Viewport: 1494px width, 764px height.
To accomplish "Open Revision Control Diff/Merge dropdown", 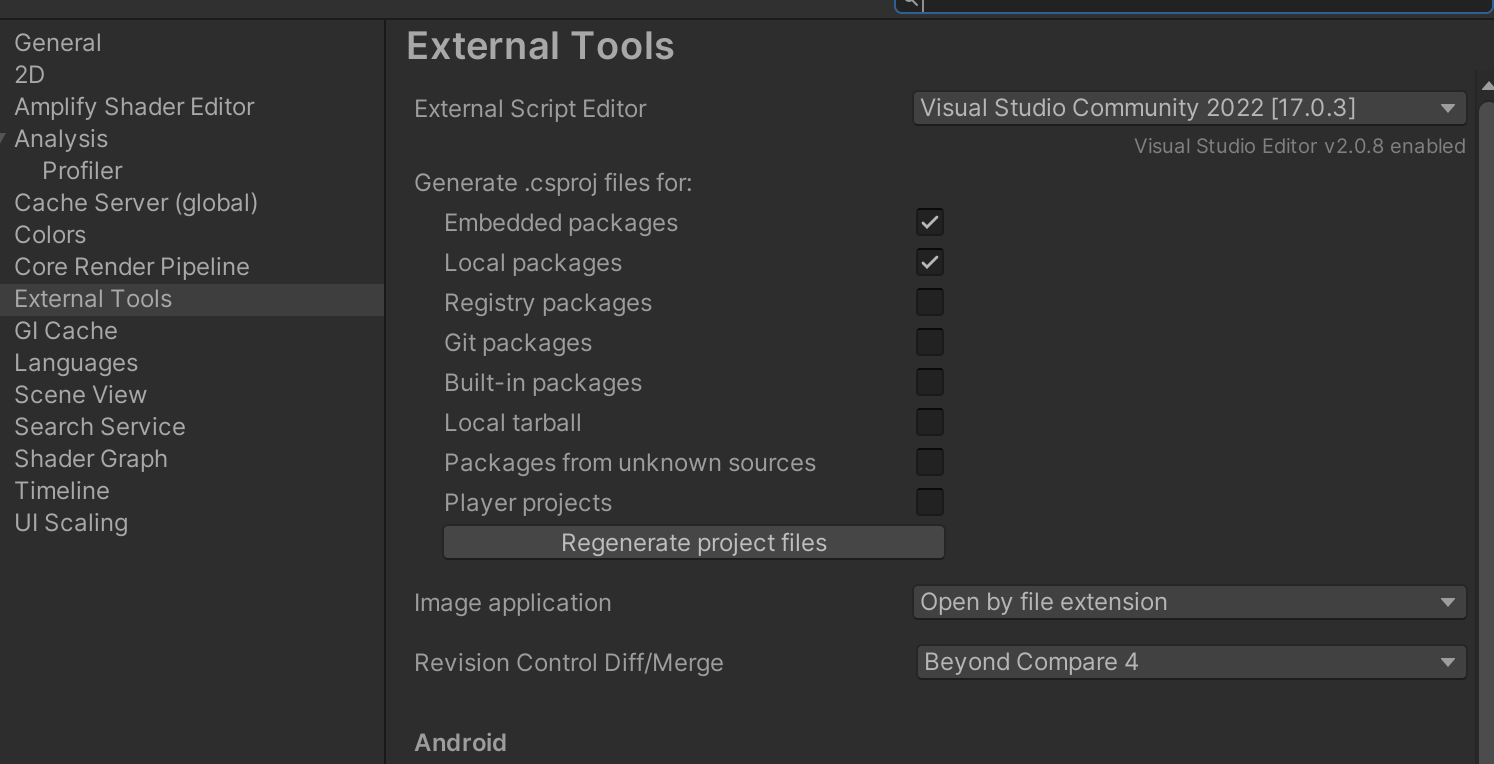I will pyautogui.click(x=1191, y=662).
